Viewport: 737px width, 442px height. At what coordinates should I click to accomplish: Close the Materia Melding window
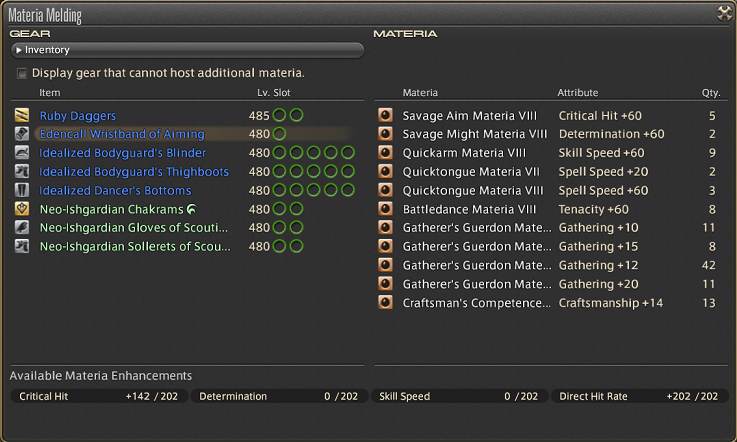725,13
